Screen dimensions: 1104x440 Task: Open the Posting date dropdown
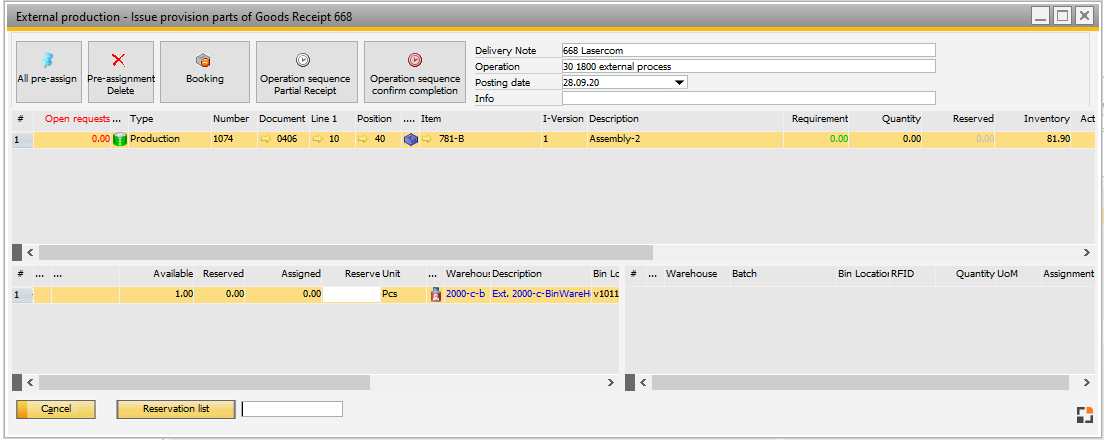[x=680, y=83]
